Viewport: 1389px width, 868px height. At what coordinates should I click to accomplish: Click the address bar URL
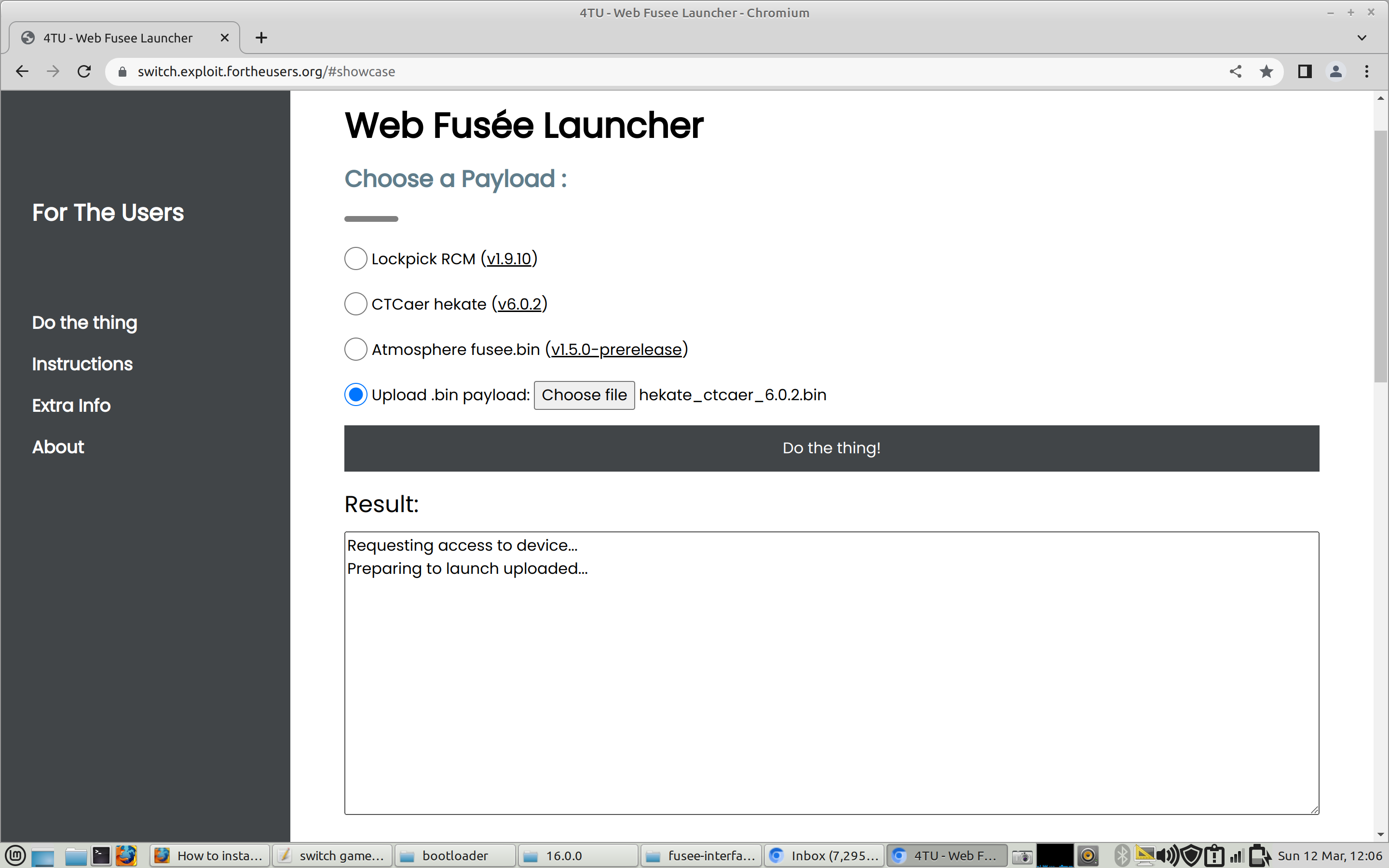point(266,72)
